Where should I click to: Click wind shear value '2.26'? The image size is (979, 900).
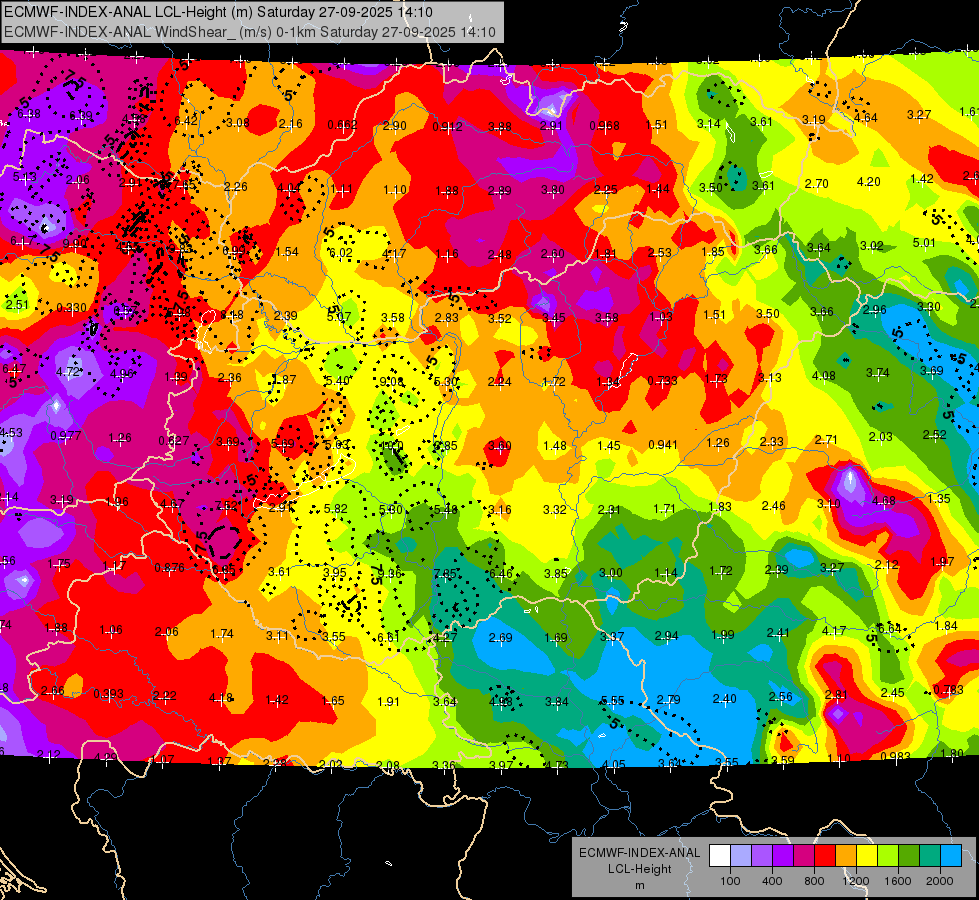[235, 186]
